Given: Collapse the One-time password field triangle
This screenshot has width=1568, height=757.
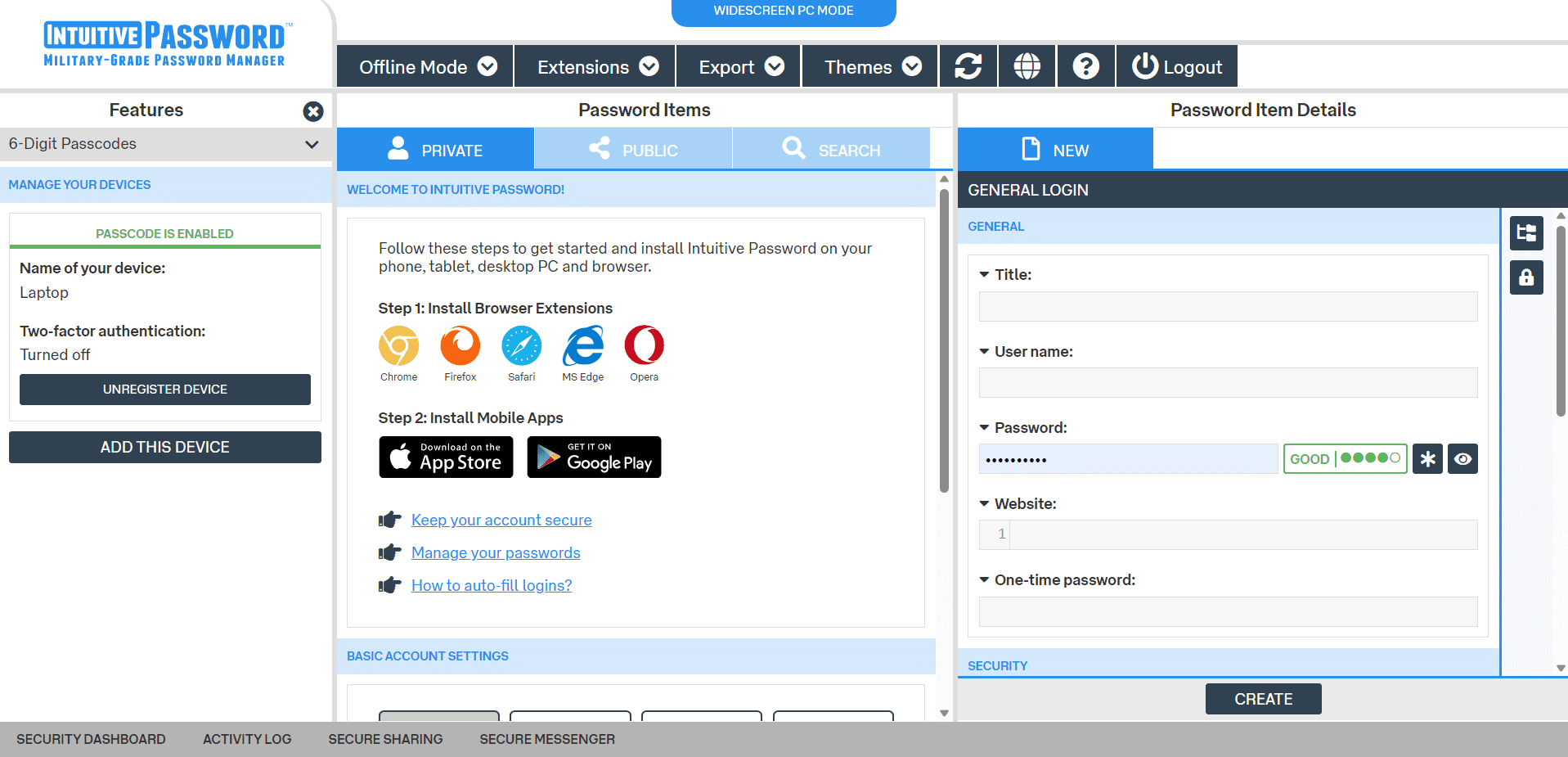Looking at the screenshot, I should click(984, 580).
